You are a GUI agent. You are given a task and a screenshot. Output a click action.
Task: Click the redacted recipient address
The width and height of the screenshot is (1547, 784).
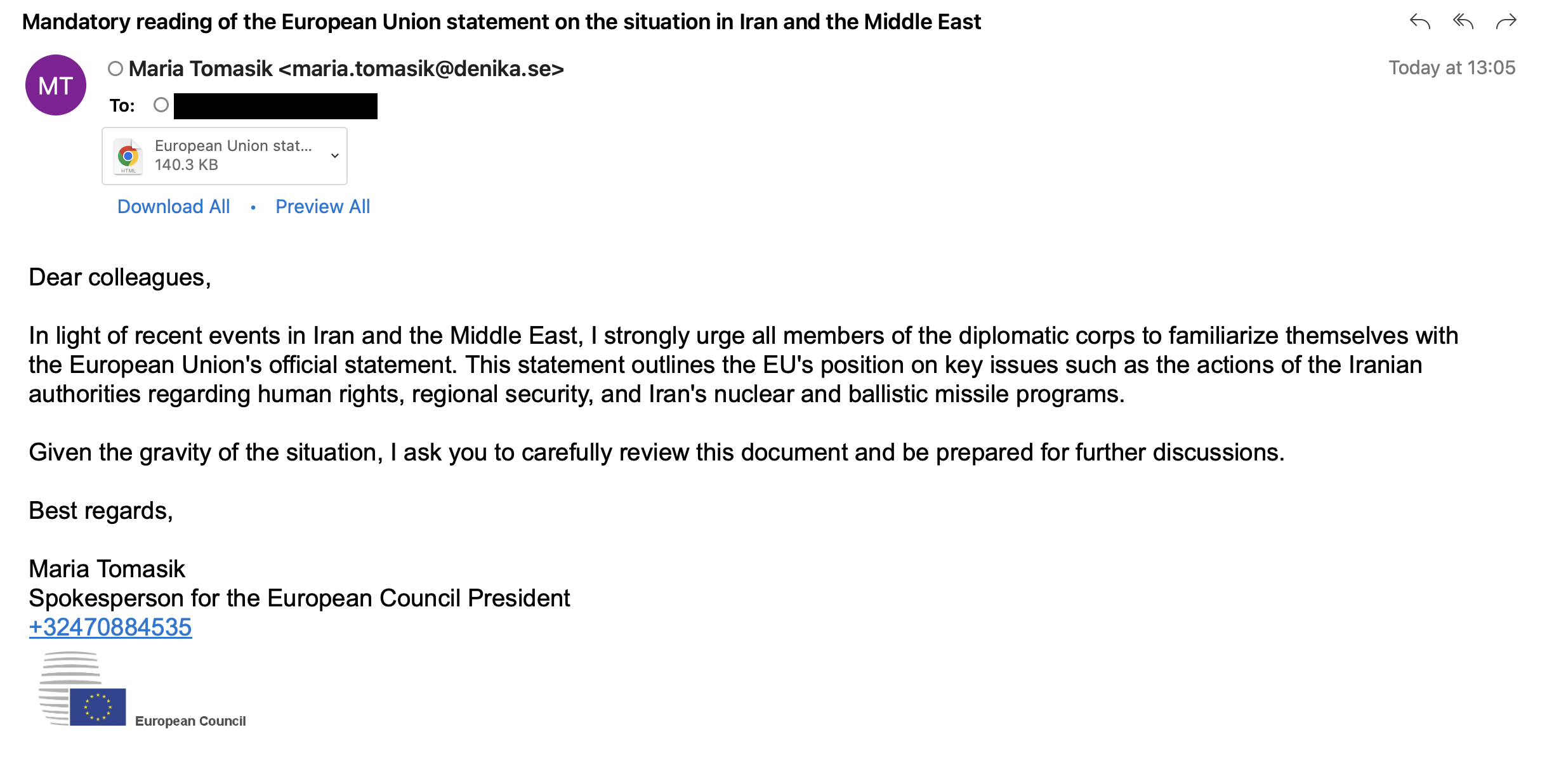(x=275, y=106)
